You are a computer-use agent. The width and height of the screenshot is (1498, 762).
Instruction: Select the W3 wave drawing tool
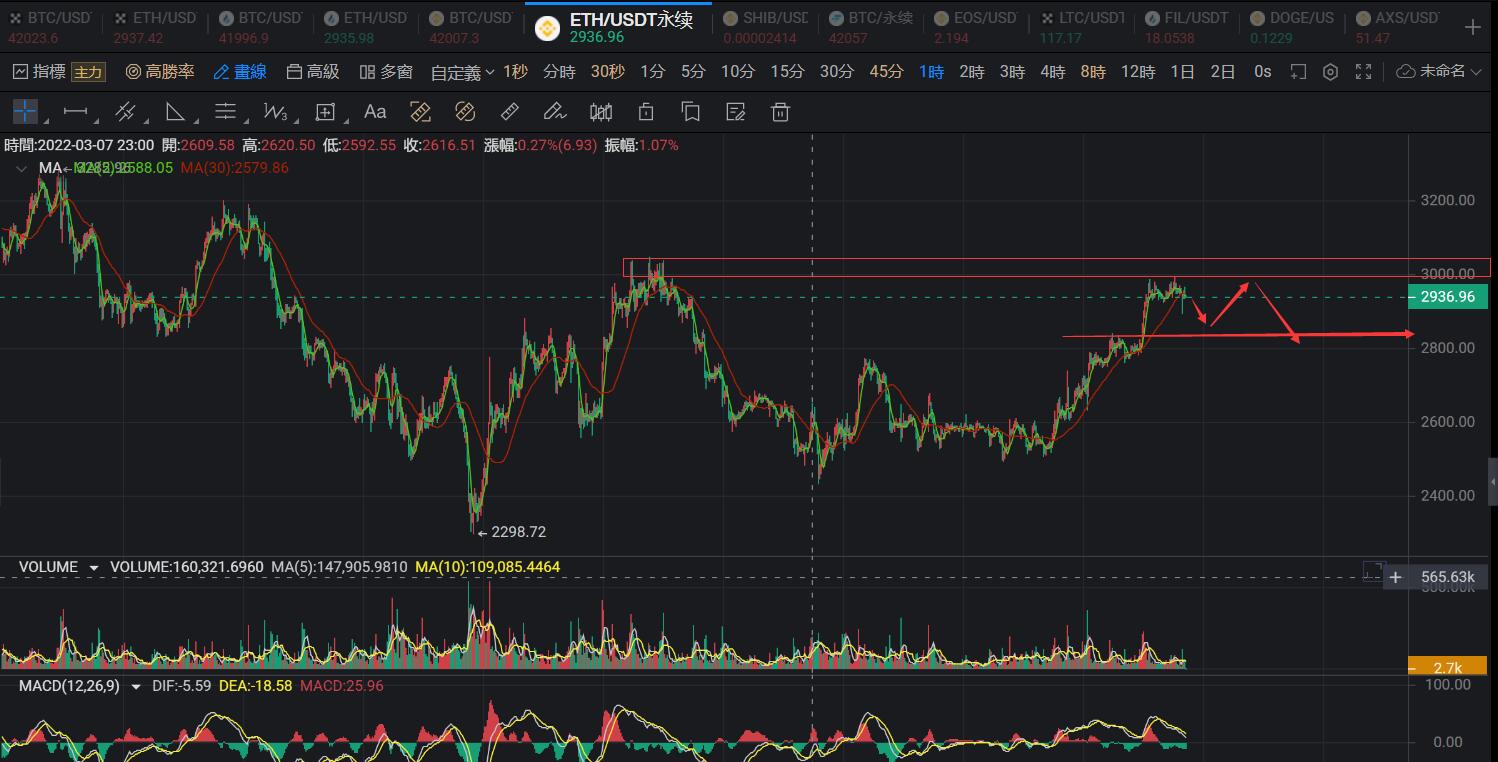click(x=276, y=111)
